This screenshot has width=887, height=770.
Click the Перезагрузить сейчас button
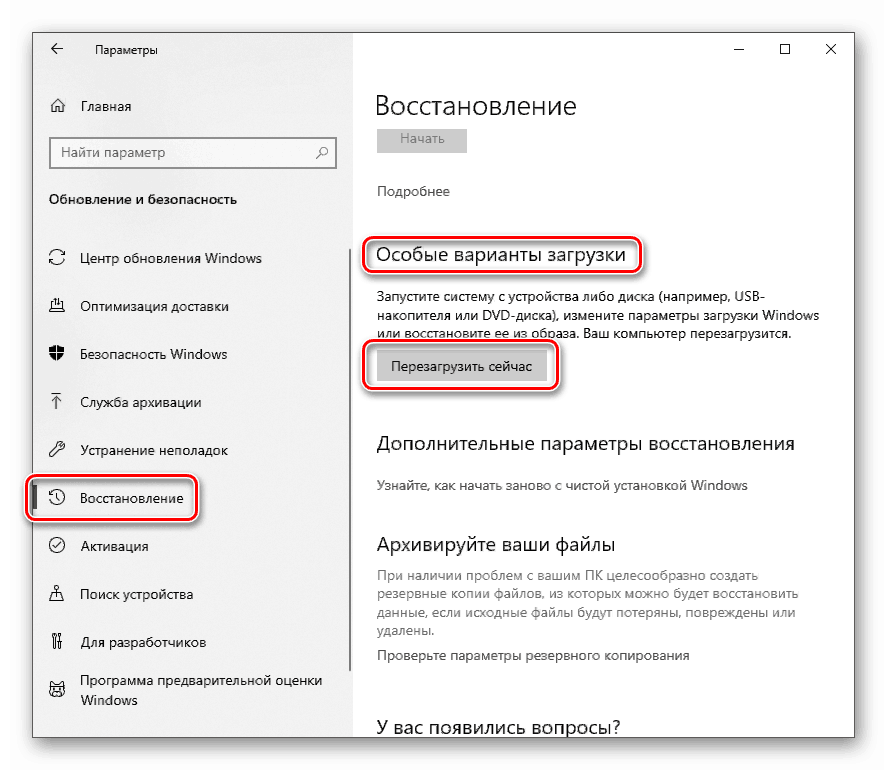point(462,367)
